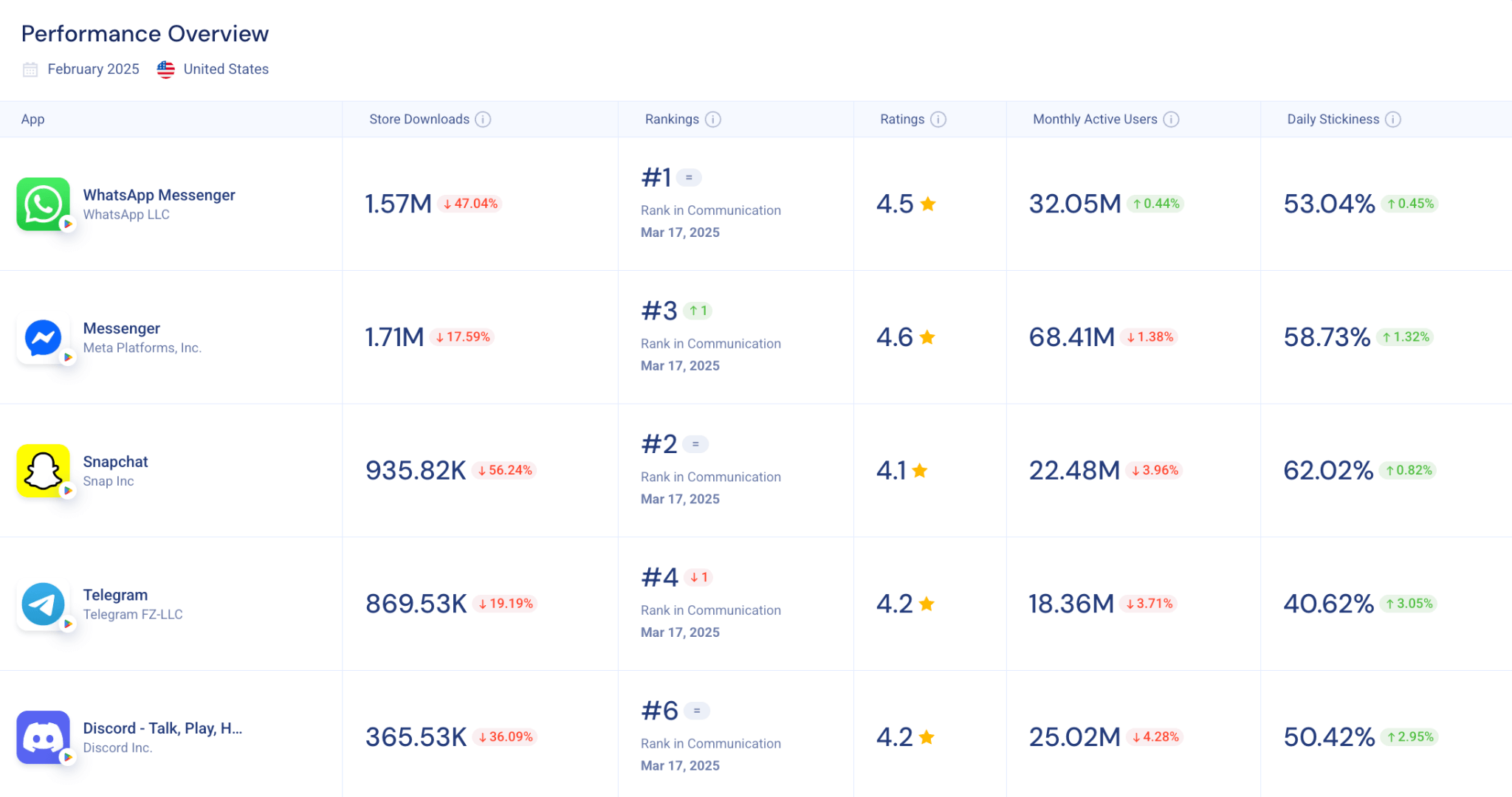This screenshot has width=1512, height=797.
Task: Sort by Rankings column header
Action: pyautogui.click(x=673, y=120)
